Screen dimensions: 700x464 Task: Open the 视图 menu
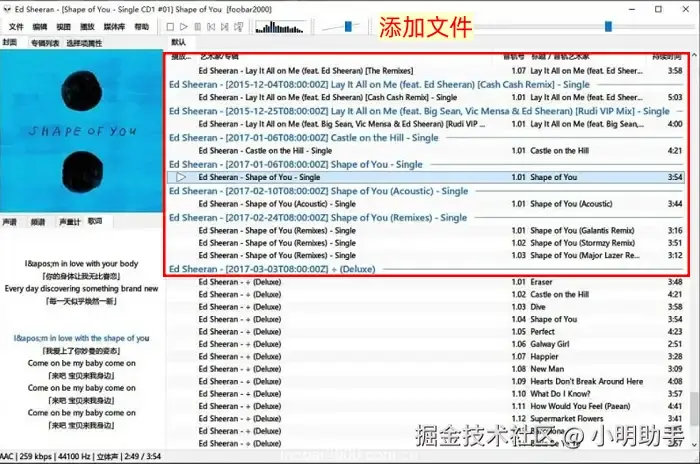63,27
